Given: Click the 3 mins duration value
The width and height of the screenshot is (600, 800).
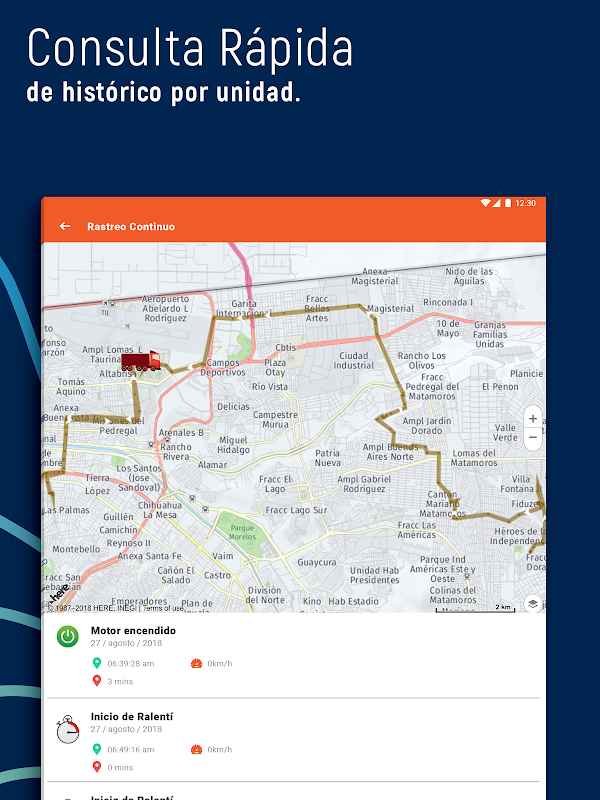Looking at the screenshot, I should 120,681.
